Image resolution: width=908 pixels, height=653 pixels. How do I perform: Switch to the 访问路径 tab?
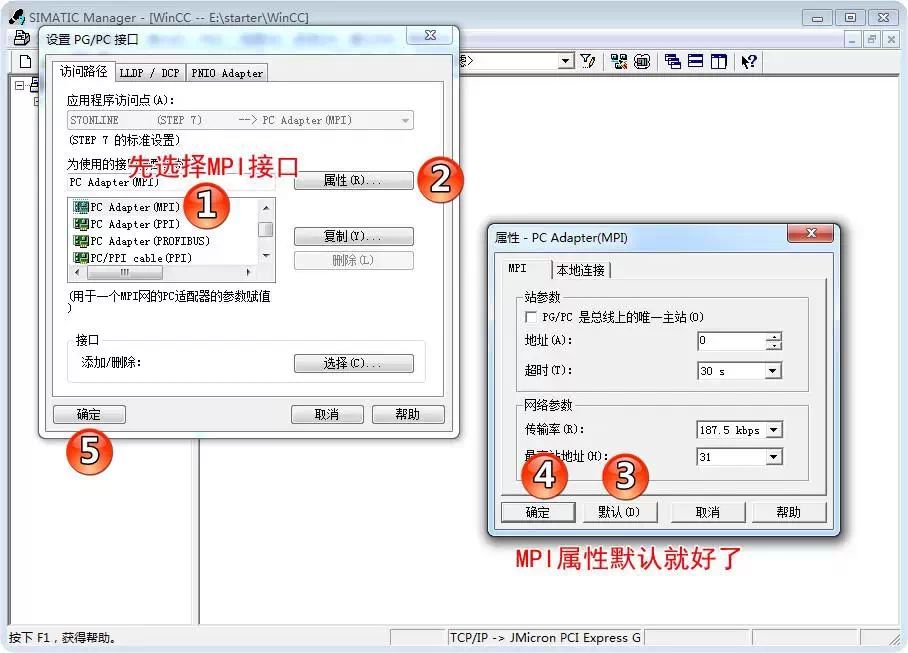click(x=83, y=71)
